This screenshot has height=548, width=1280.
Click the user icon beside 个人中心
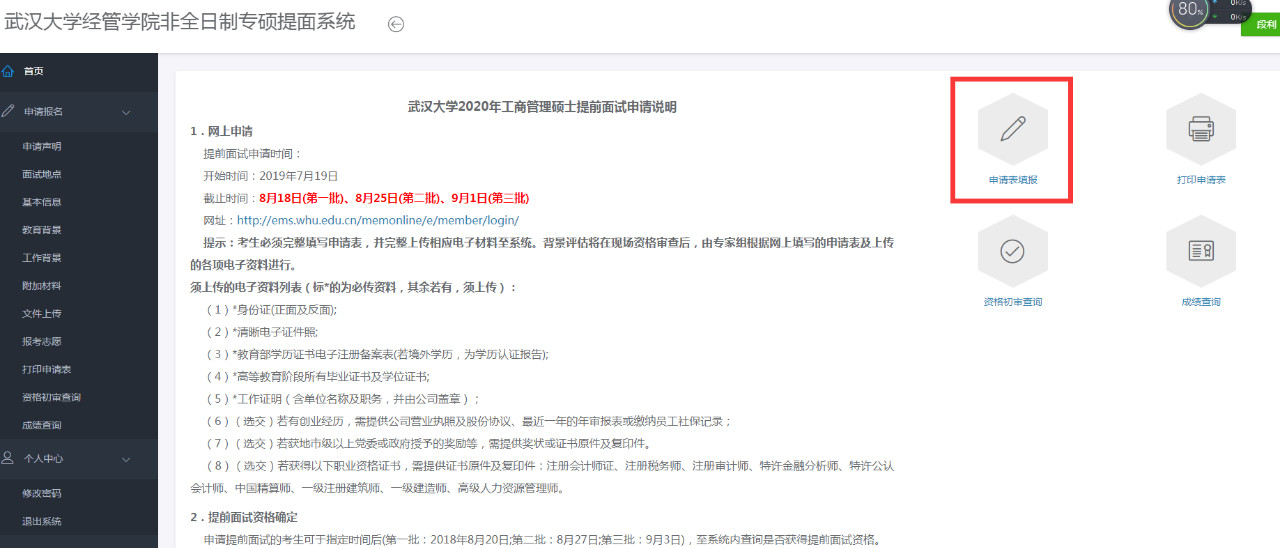coord(9,459)
